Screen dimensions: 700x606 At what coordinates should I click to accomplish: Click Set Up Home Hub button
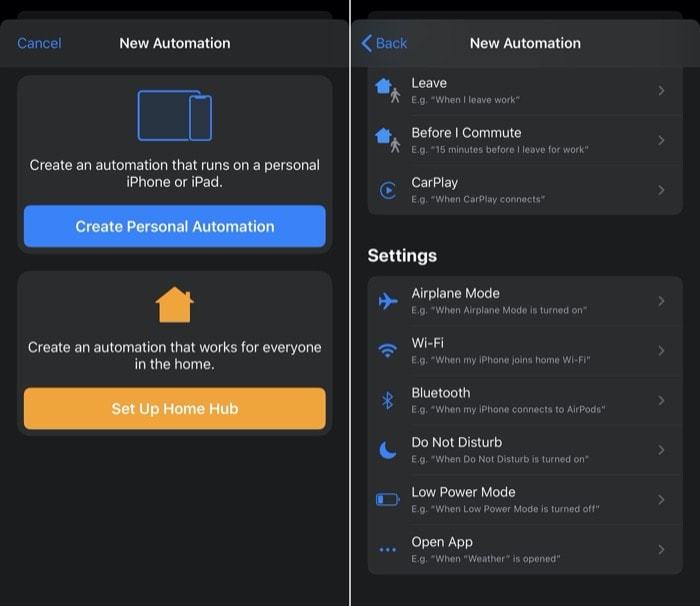click(x=175, y=409)
